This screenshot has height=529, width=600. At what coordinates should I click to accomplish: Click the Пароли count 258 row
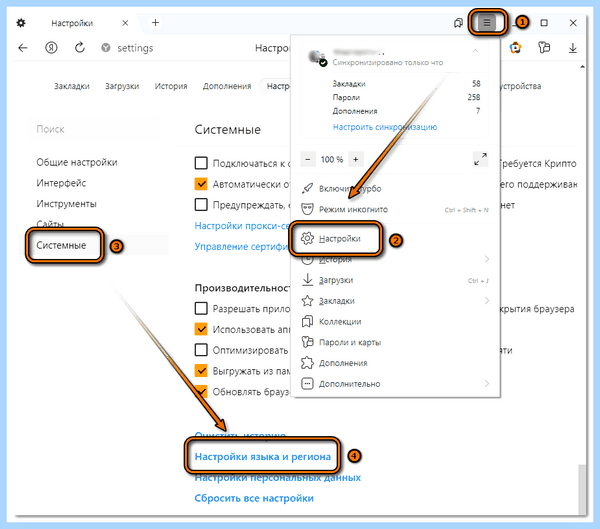(x=406, y=97)
